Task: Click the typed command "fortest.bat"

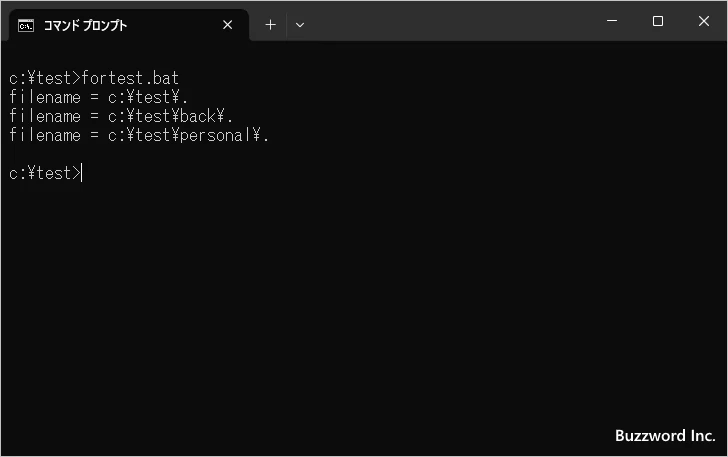Action: [x=130, y=78]
